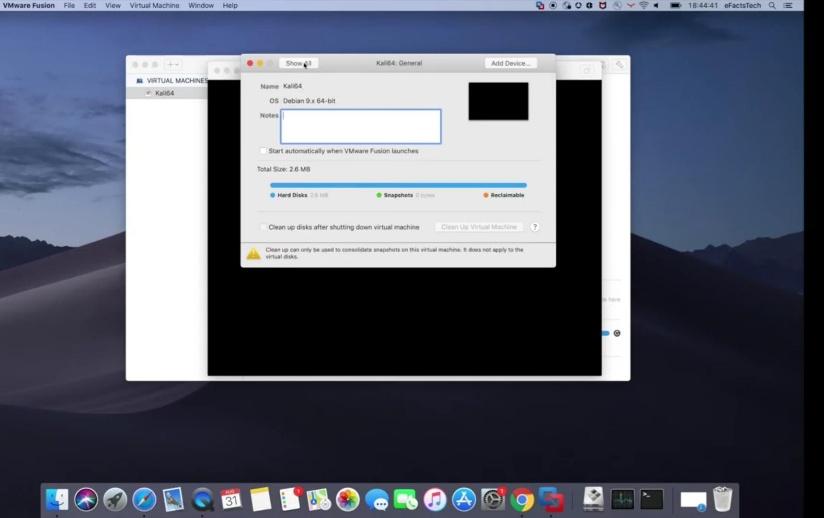Screen dimensions: 824x518
Task: Click Debian 9.x 64-bit OS text
Action: coord(309,100)
